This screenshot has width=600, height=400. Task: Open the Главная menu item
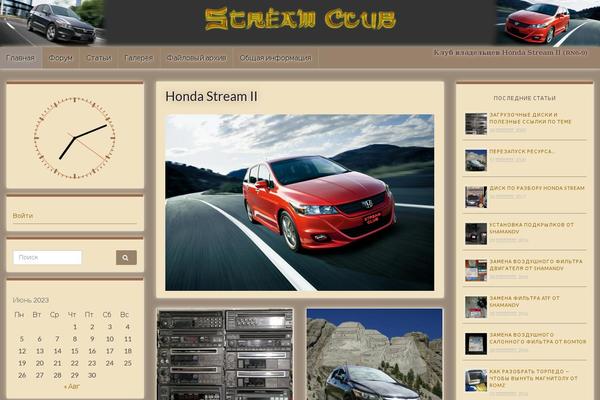click(21, 58)
